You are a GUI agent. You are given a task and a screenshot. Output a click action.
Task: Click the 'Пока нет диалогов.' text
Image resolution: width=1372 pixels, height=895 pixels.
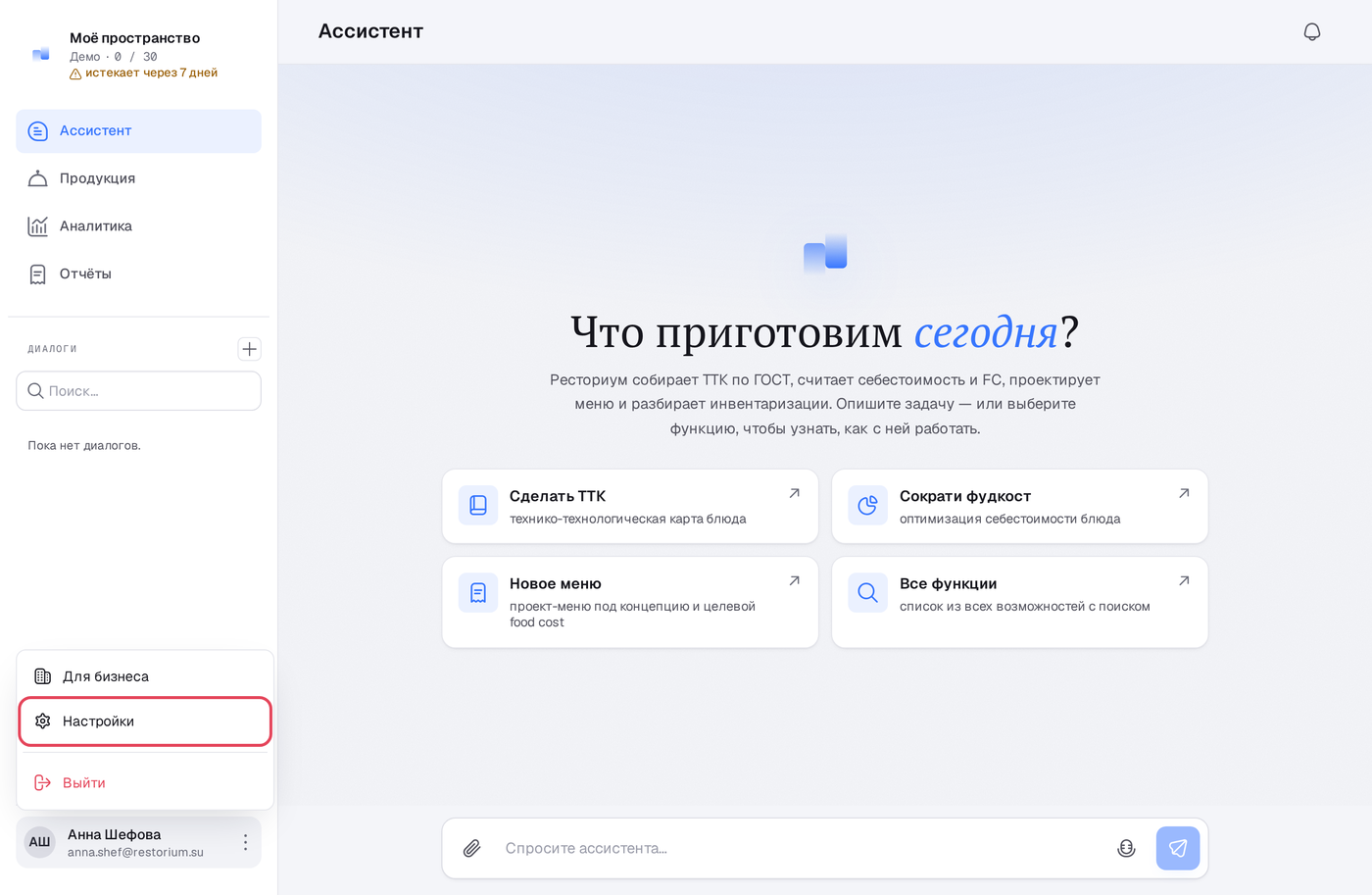coord(84,445)
